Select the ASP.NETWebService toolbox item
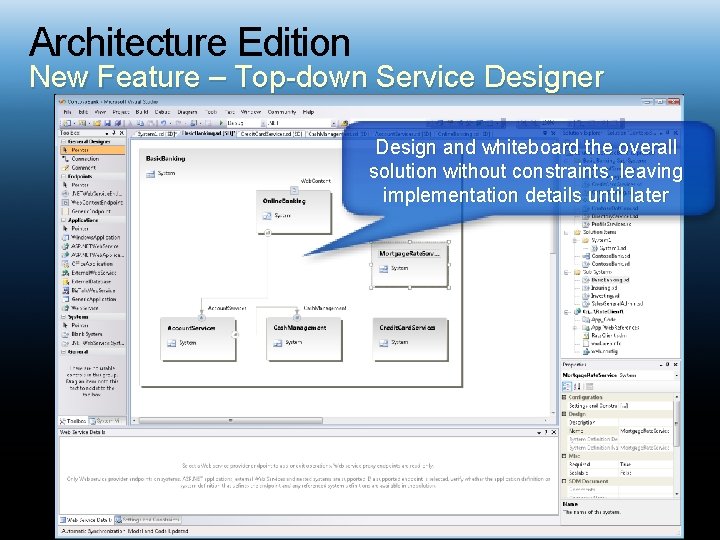This screenshot has height=540, width=720. (x=92, y=246)
